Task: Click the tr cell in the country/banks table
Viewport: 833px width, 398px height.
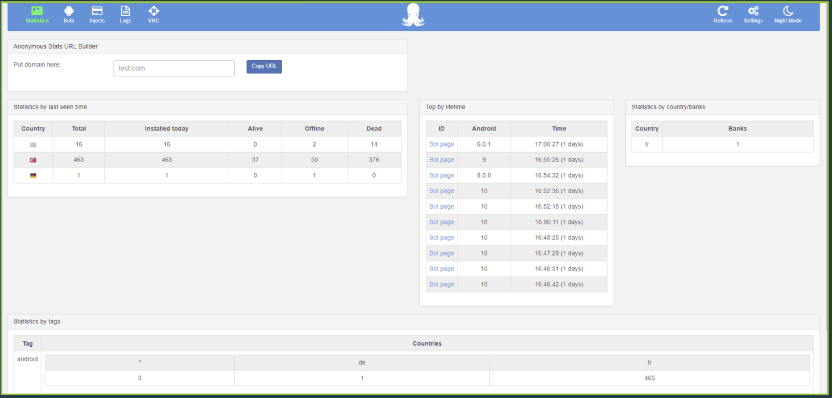Action: [x=647, y=144]
